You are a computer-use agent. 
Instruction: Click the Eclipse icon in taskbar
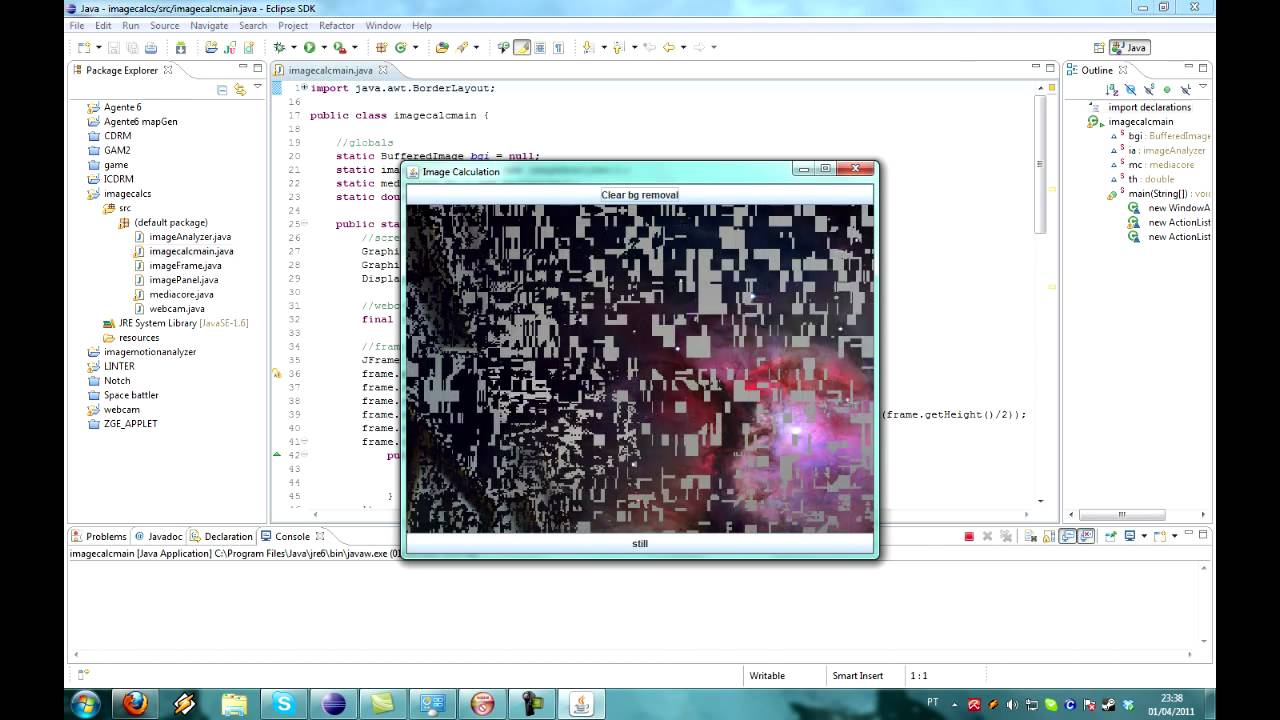[x=333, y=704]
